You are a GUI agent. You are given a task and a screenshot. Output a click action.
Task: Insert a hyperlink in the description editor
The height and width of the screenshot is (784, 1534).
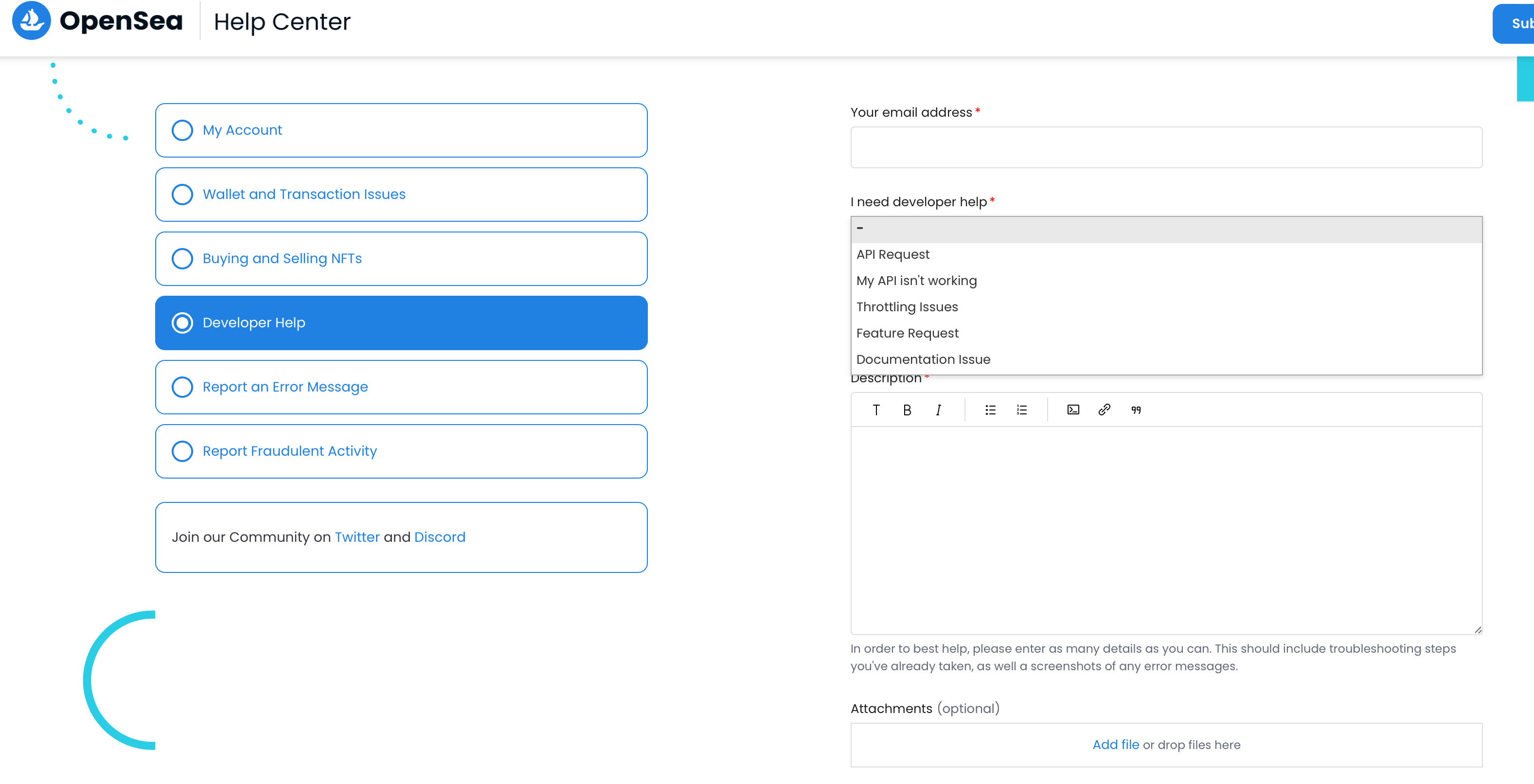[x=1104, y=410]
